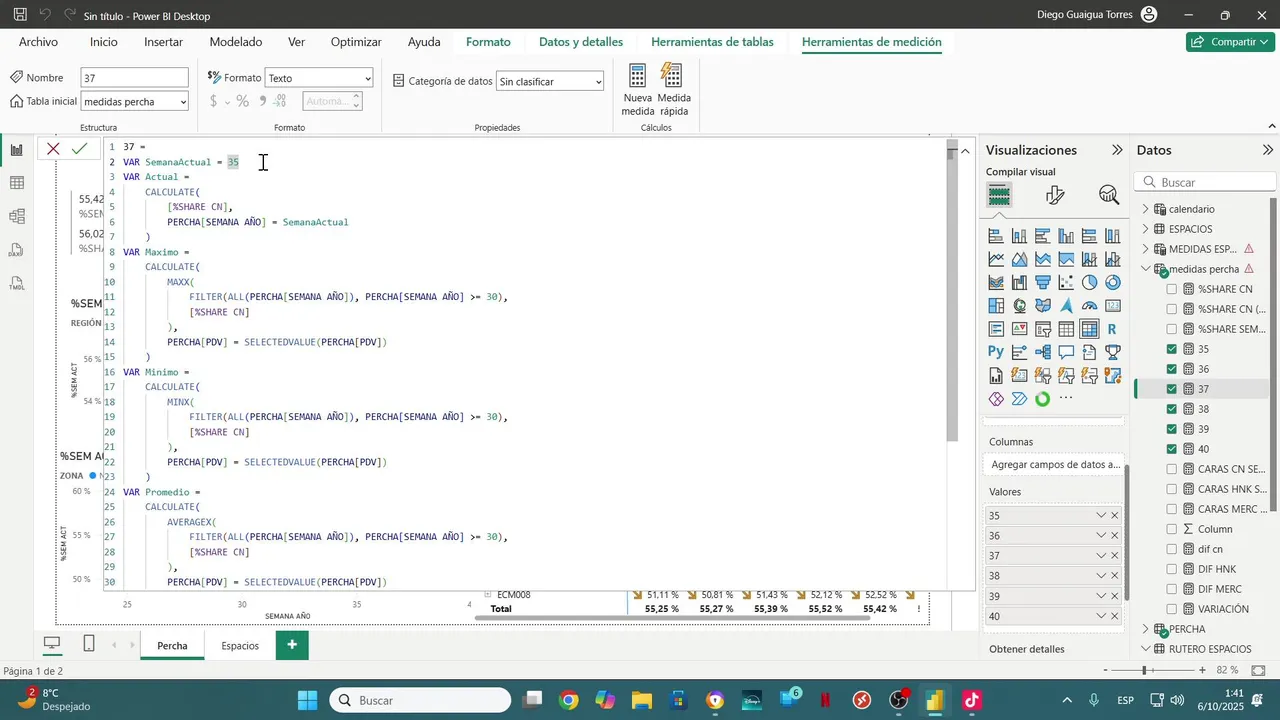Commit the formula with the checkmark icon
The image size is (1280, 720).
pyautogui.click(x=80, y=149)
